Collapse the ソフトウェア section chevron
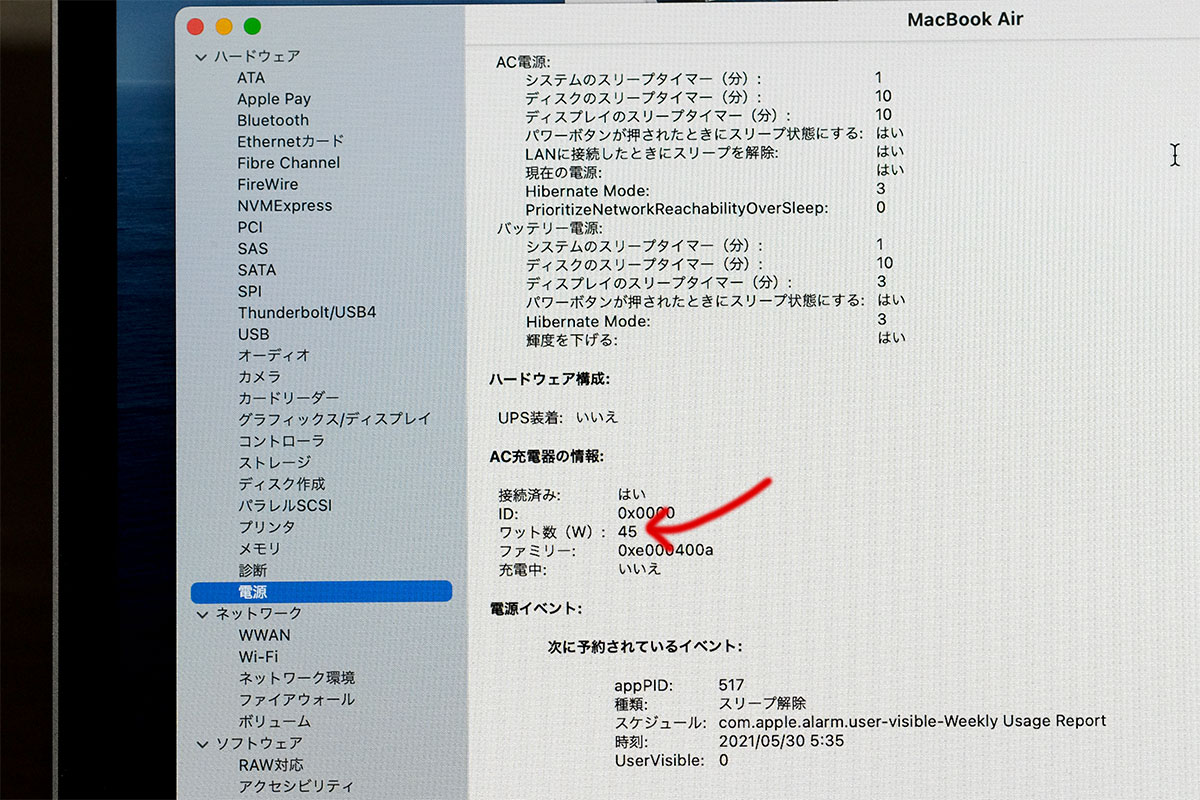This screenshot has height=800, width=1200. pos(202,744)
